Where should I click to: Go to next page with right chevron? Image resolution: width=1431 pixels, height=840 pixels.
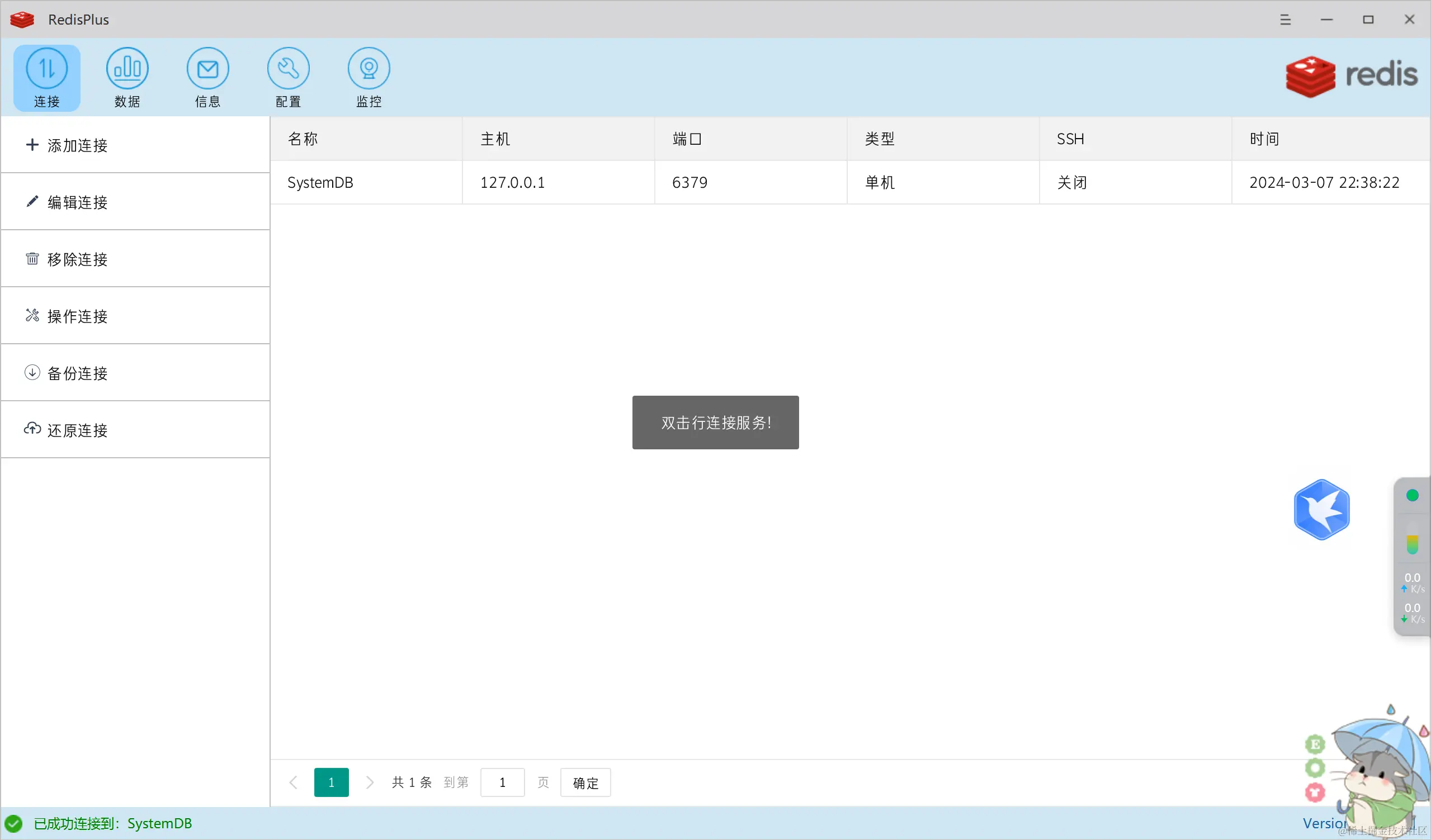pyautogui.click(x=370, y=782)
